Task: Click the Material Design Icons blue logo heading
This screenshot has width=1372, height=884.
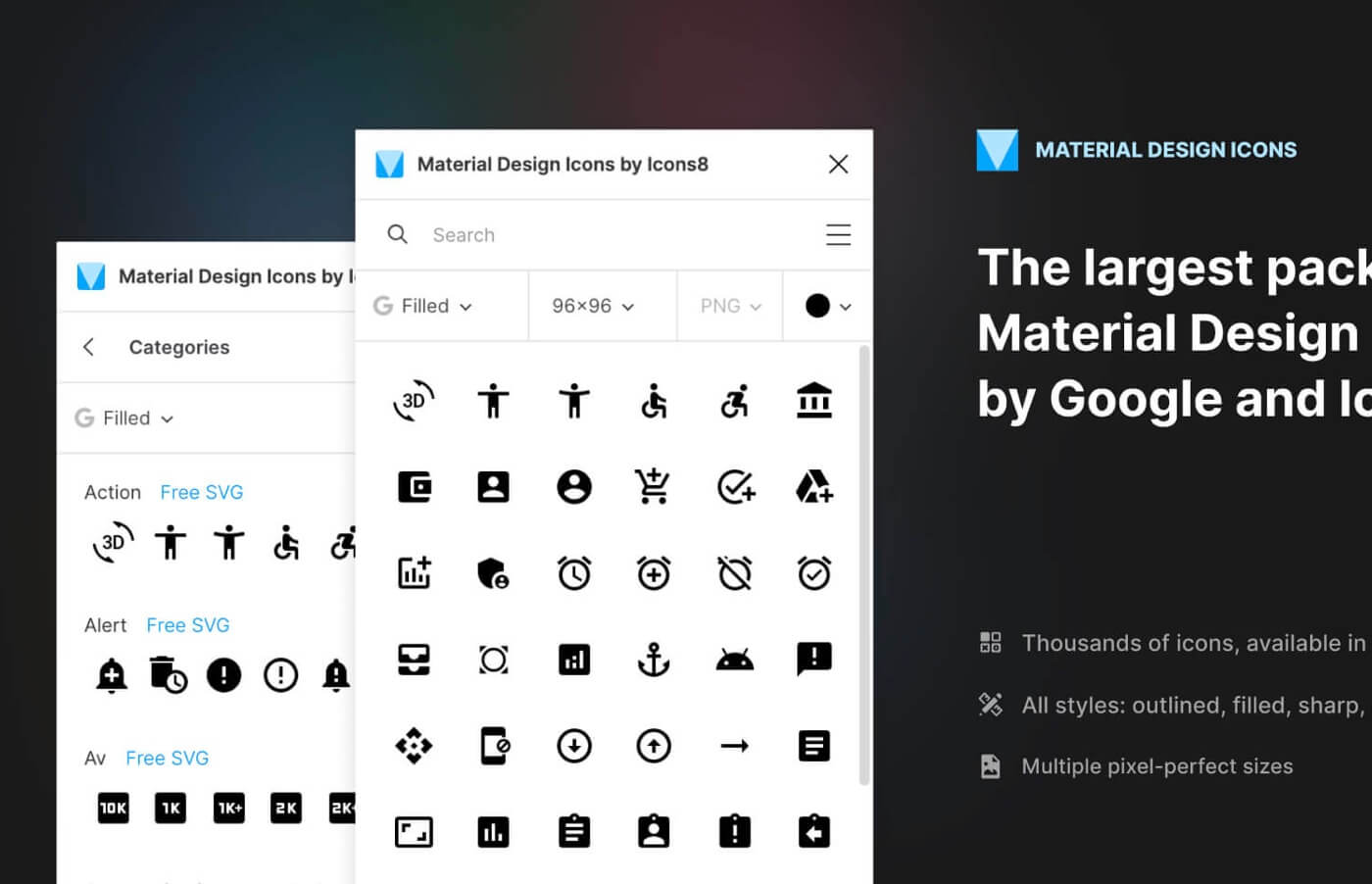Action: tap(1137, 150)
